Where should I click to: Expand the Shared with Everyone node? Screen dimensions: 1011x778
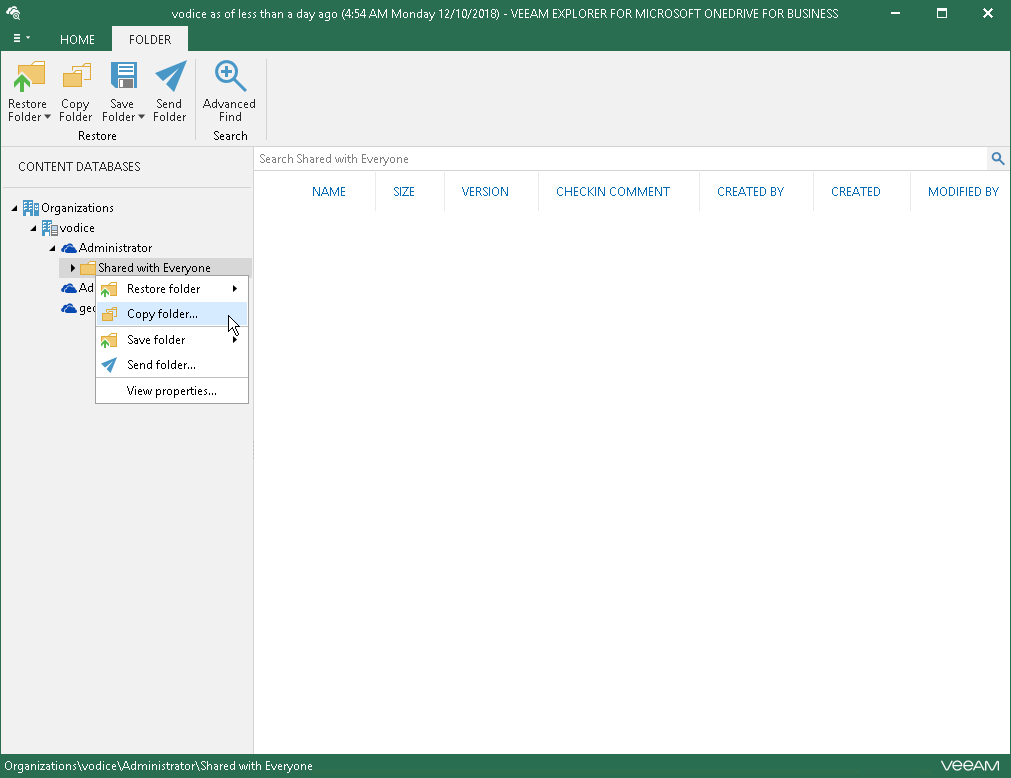pyautogui.click(x=73, y=267)
